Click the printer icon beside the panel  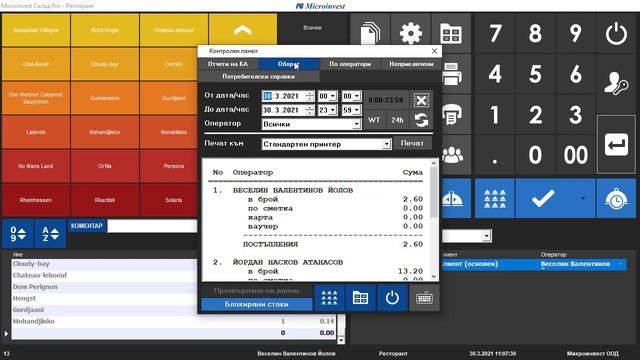tap(452, 74)
